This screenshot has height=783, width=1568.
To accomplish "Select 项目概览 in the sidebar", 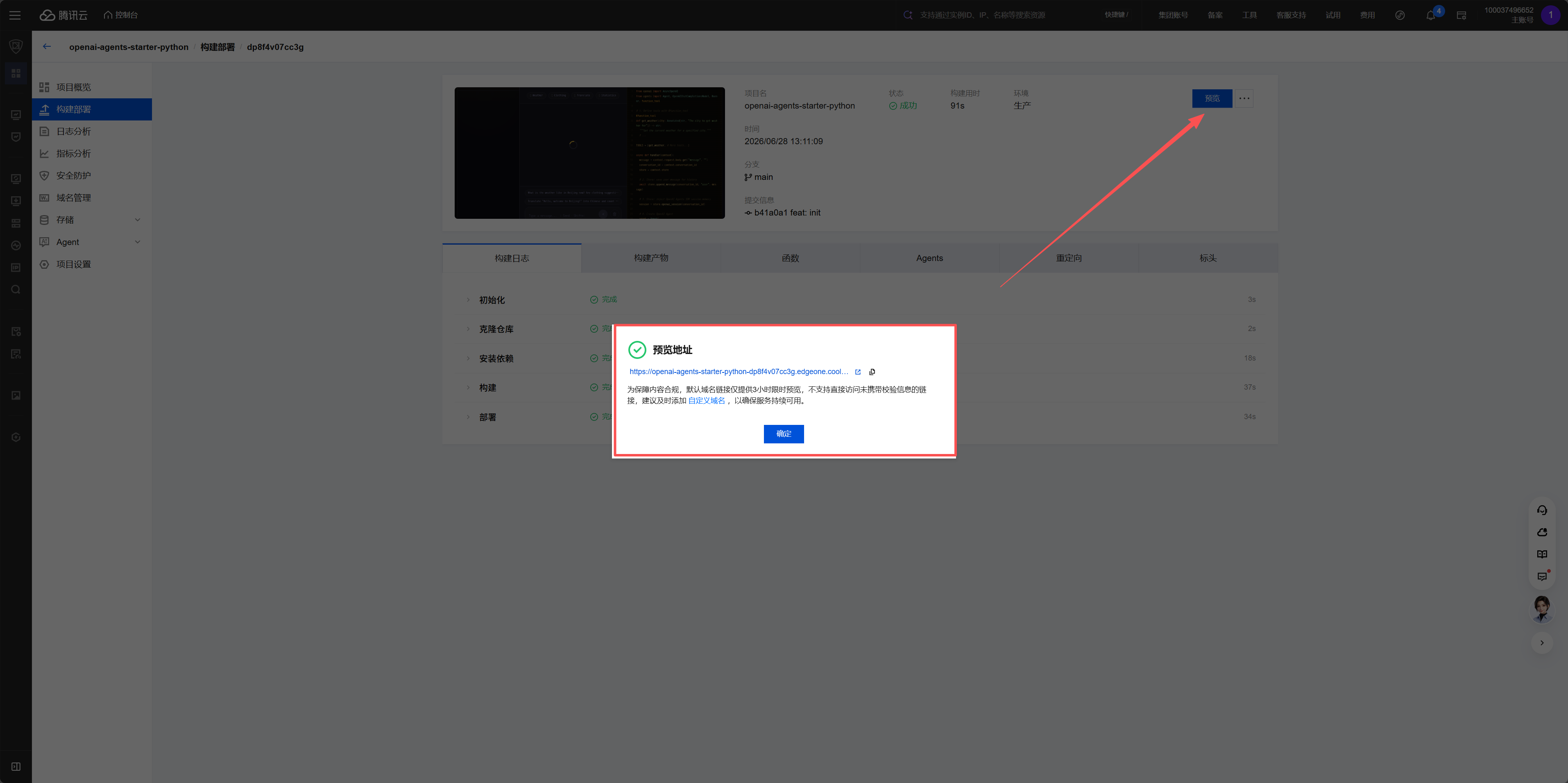I will tap(92, 87).
